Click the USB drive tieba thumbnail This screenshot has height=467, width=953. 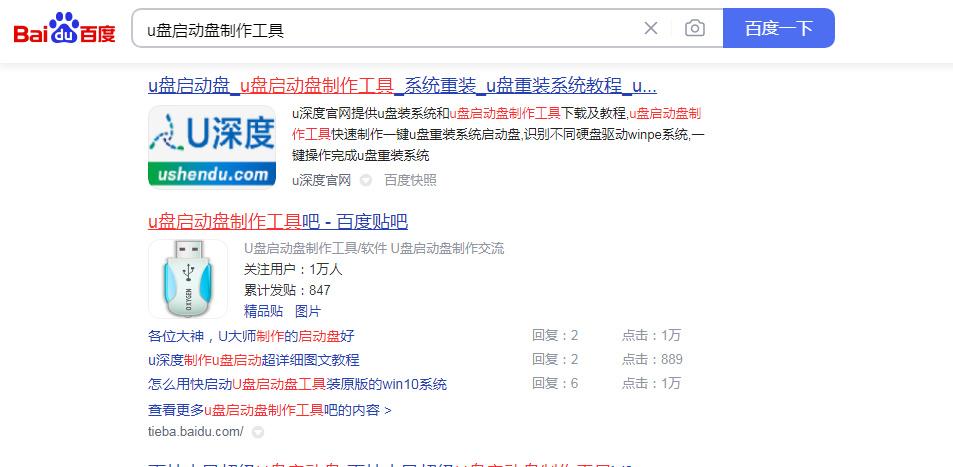[x=188, y=278]
